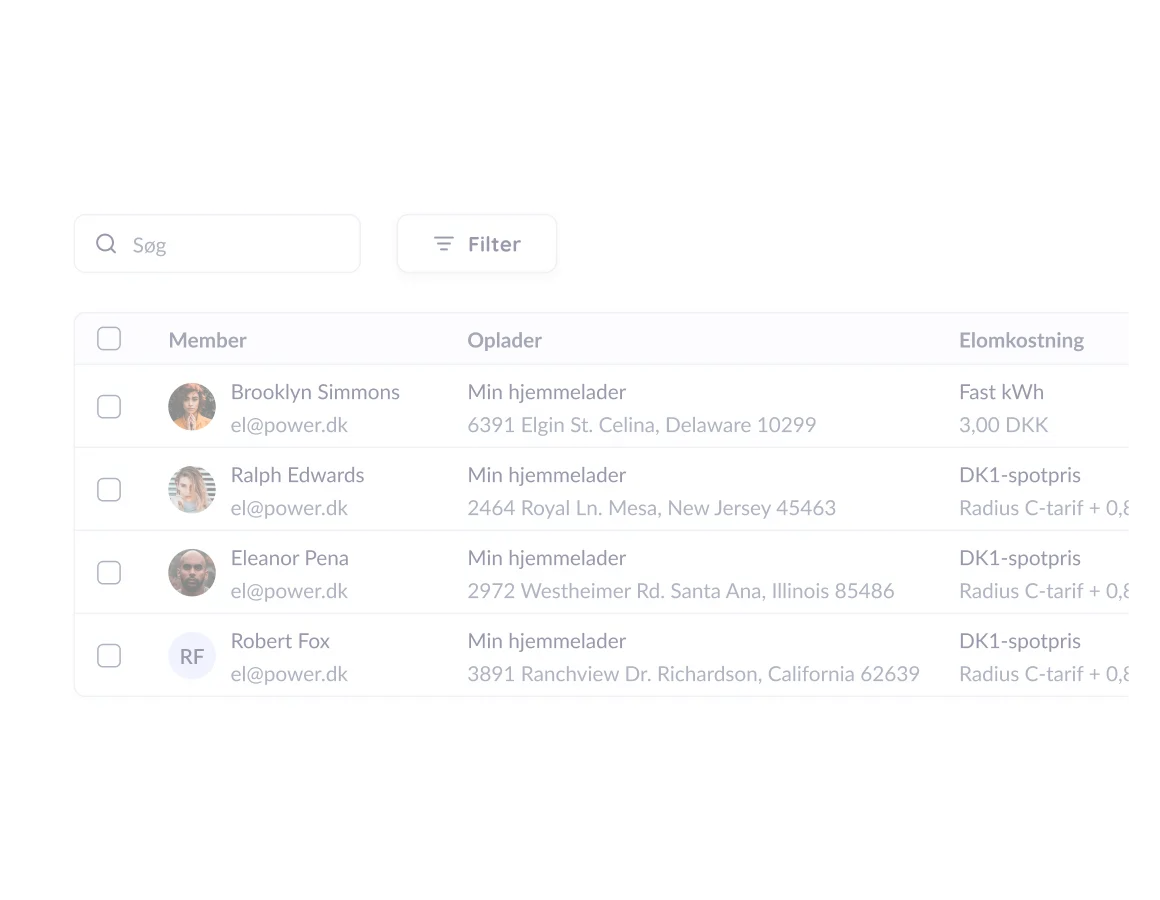Screen dimensions: 1160x900
Task: Click Eleanor Pena's DK1-spotpris cell
Action: 1019,558
